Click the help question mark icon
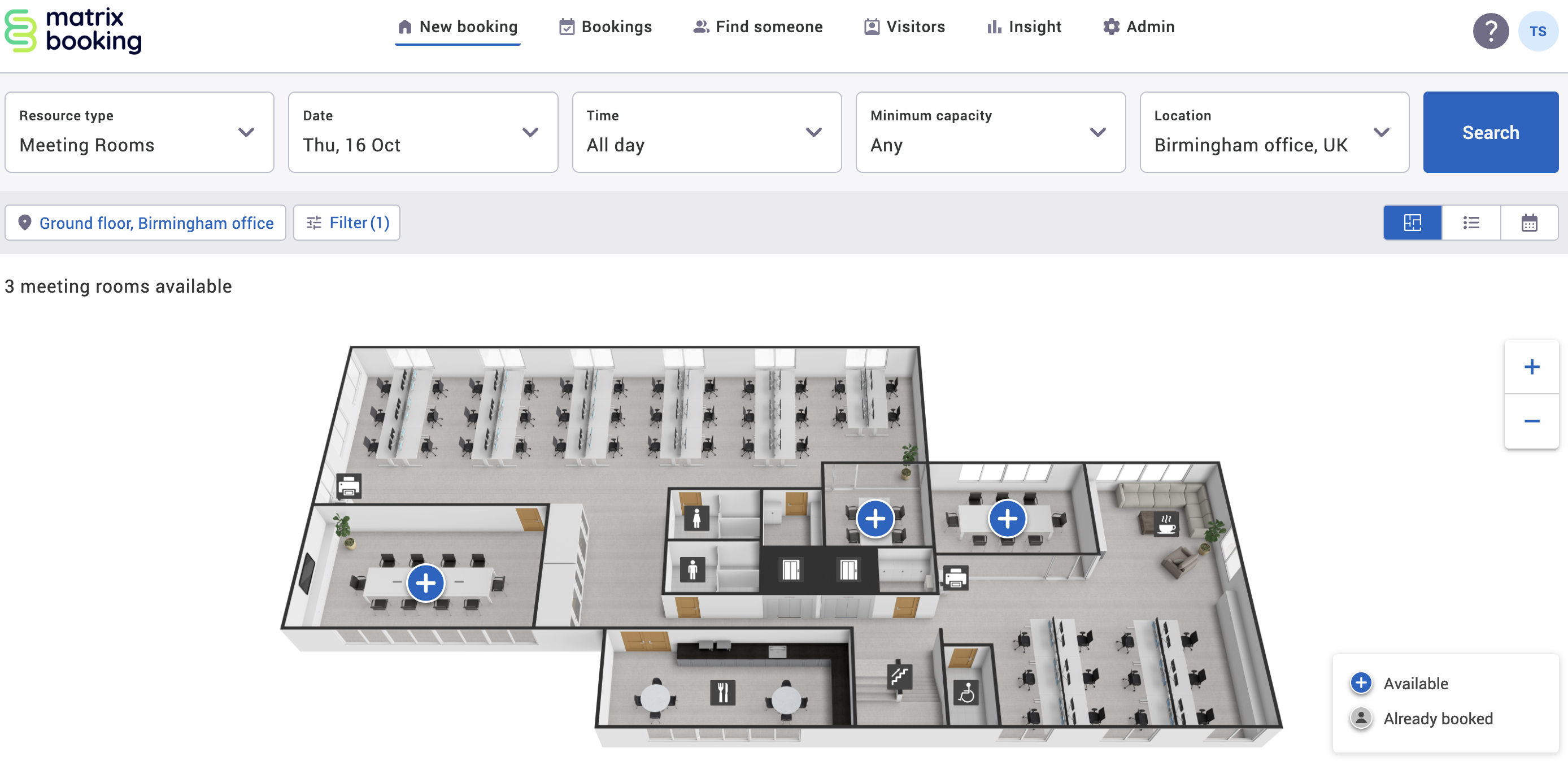 point(1490,31)
